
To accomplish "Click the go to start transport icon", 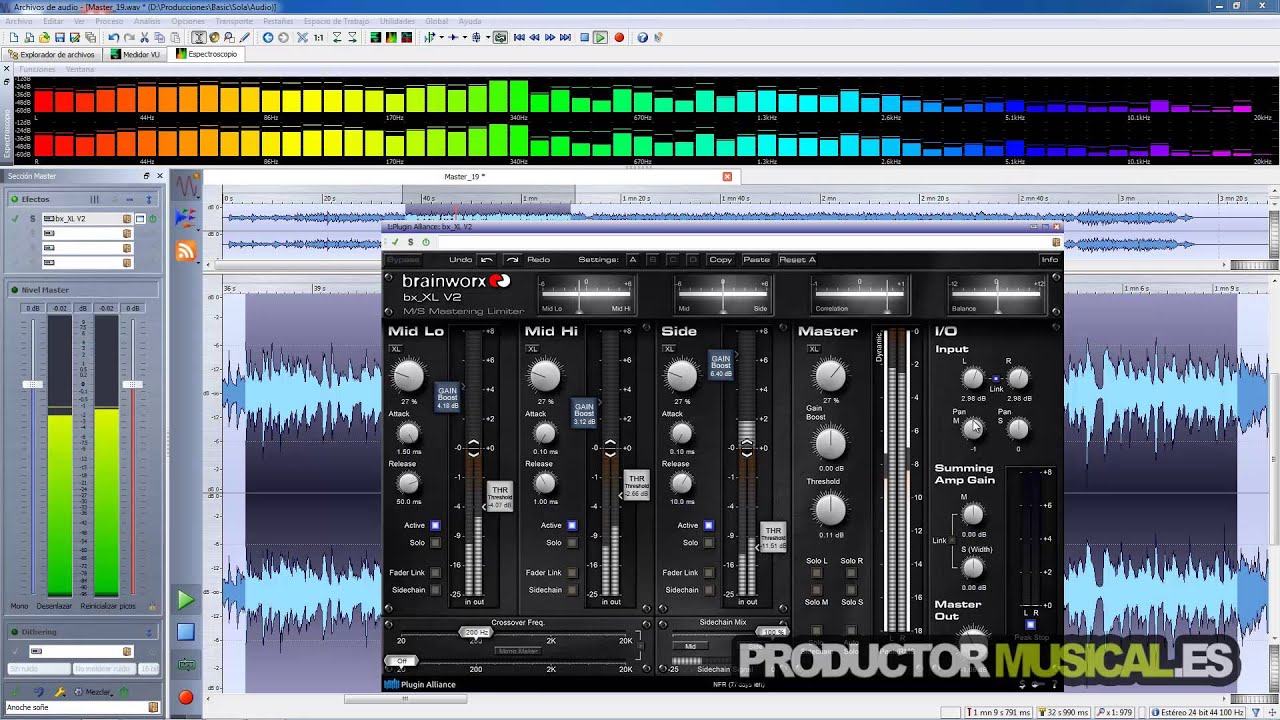I will [519, 37].
